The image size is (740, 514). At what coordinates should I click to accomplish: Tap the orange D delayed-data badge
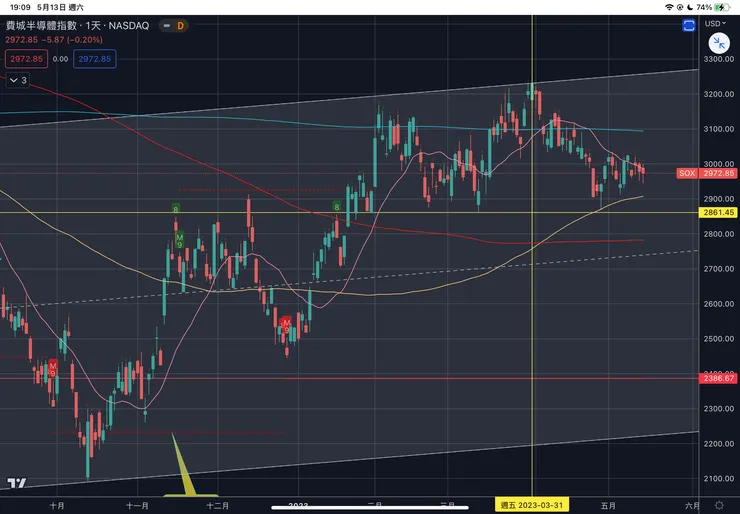[x=180, y=26]
